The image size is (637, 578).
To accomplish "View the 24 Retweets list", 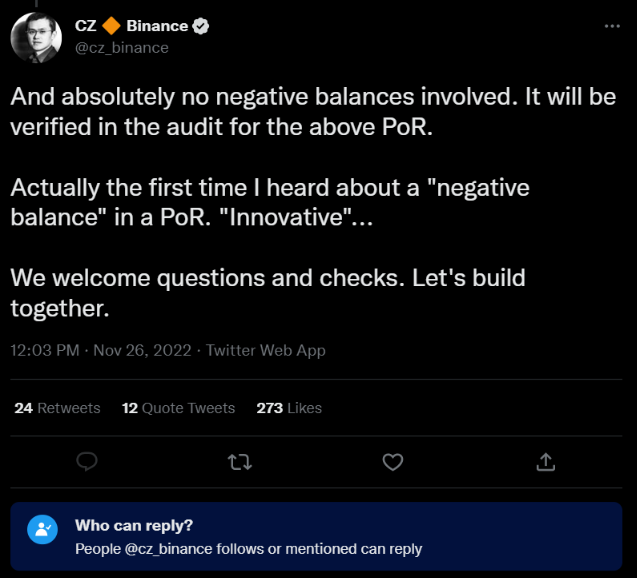I will click(x=57, y=408).
